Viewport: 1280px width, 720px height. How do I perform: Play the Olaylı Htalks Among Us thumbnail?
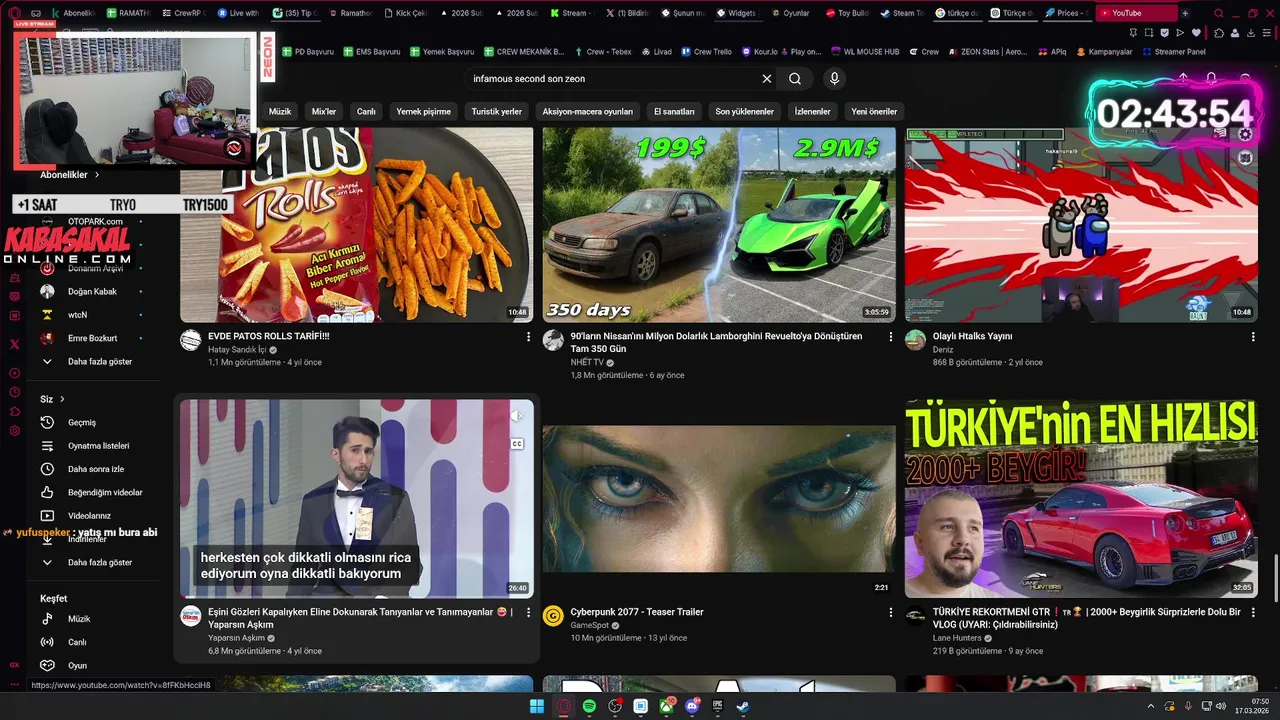tap(1081, 224)
